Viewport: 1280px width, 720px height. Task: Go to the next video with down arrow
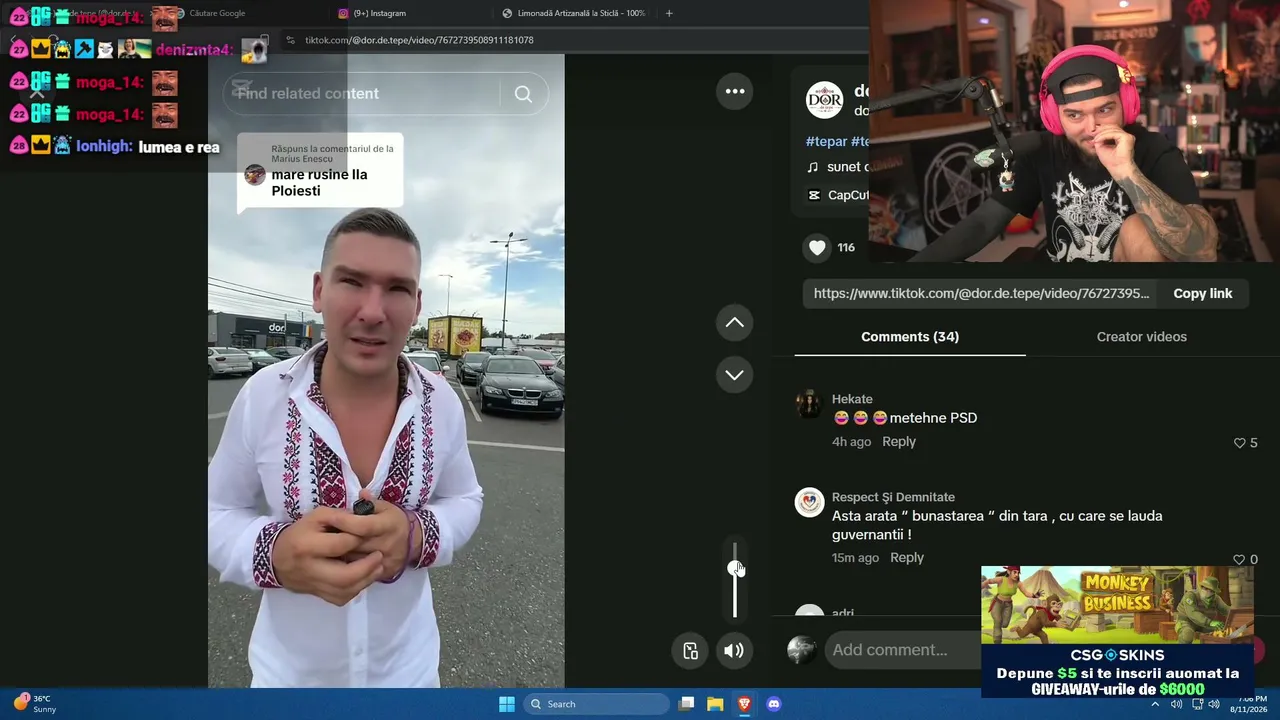735,375
